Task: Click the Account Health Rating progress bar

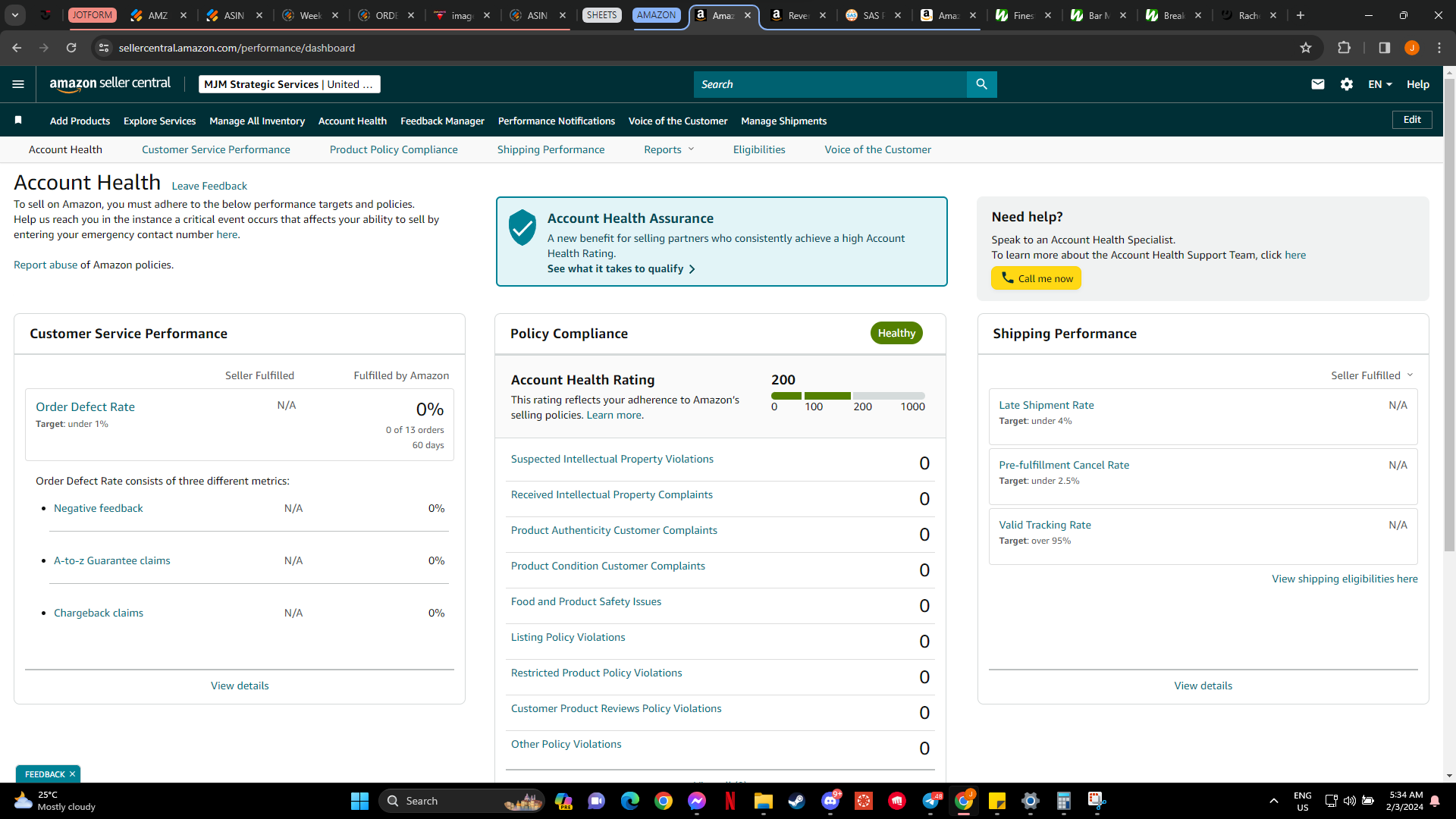Action: (848, 396)
